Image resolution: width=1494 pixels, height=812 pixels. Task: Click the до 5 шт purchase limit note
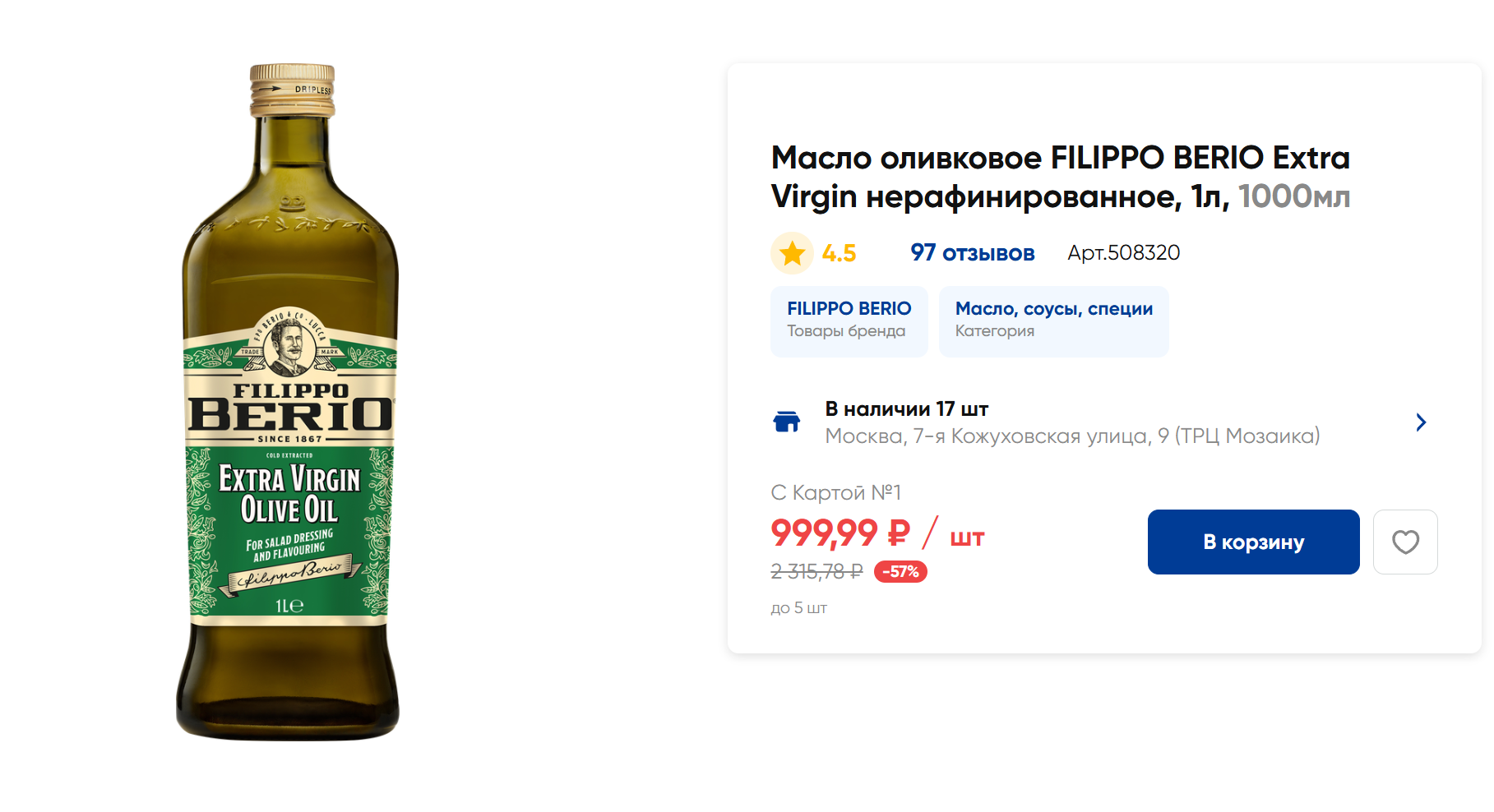point(798,608)
